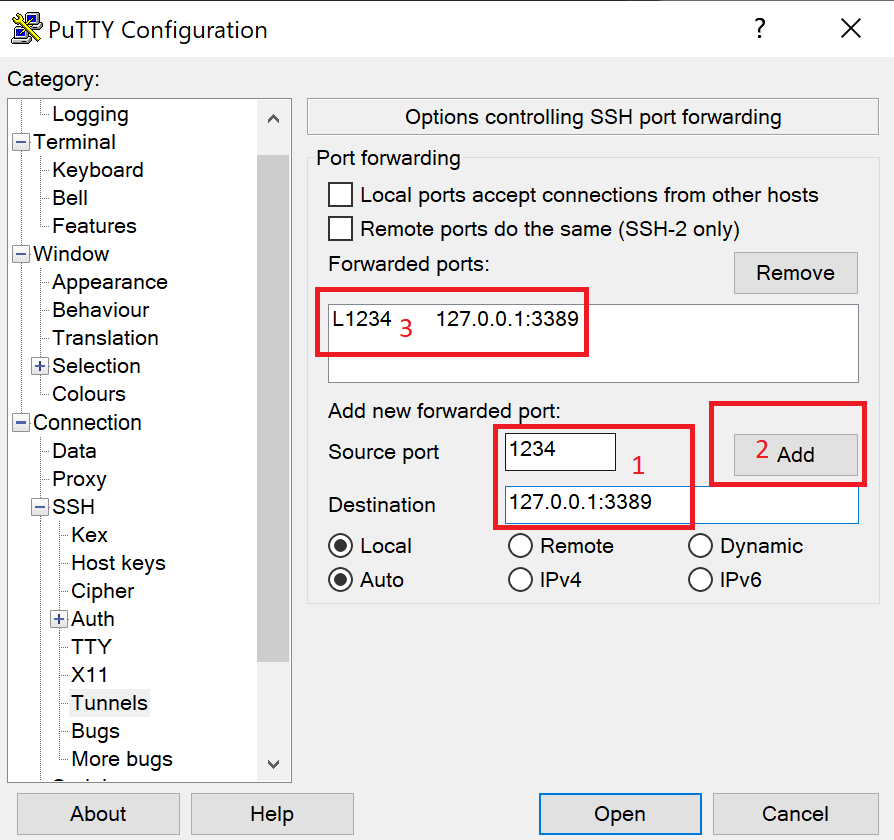This screenshot has height=840, width=894.
Task: Select the Local forwarding radio button
Action: click(340, 546)
